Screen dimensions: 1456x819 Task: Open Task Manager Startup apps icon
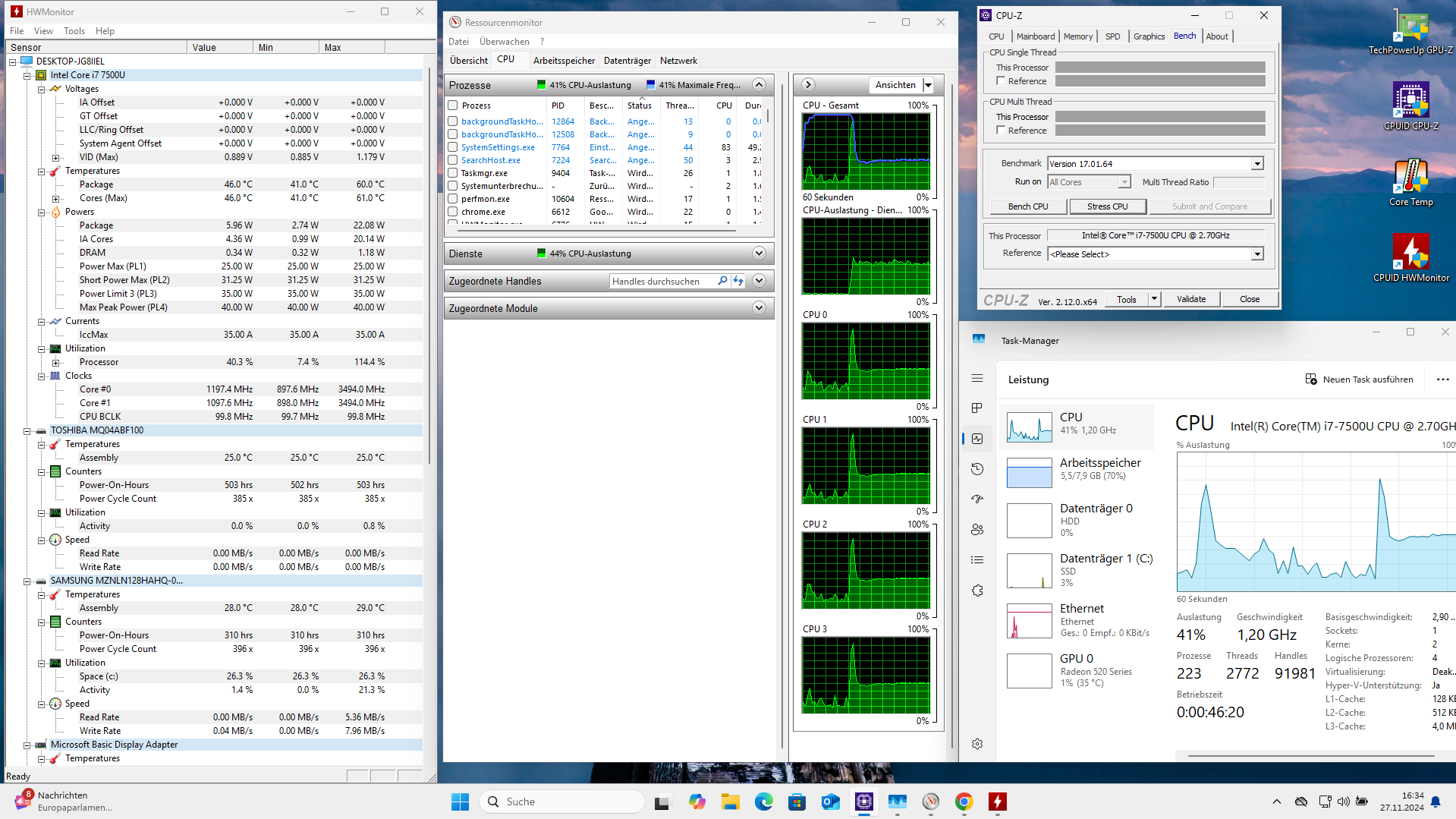(977, 499)
